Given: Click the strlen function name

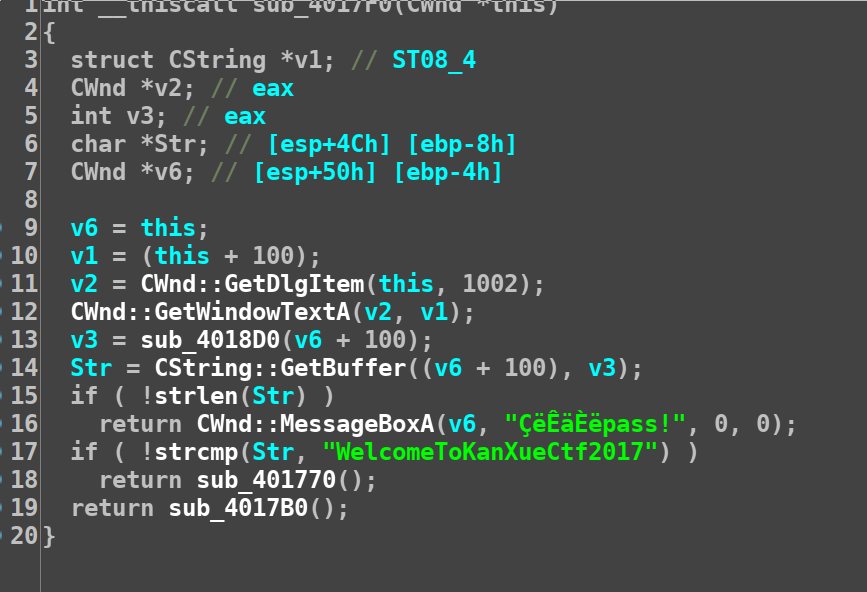Looking at the screenshot, I should tap(196, 396).
